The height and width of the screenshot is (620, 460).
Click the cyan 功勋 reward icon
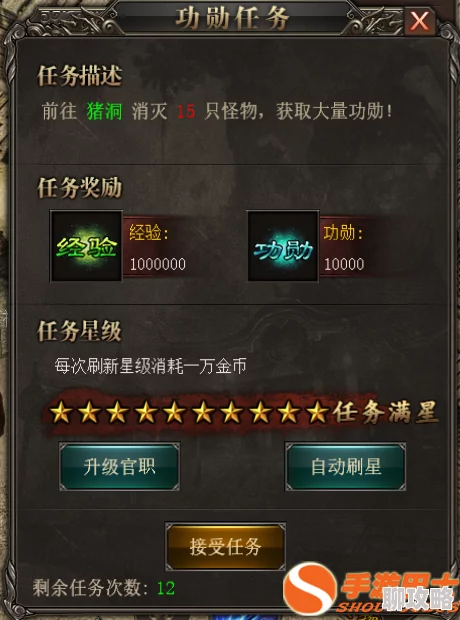click(283, 246)
